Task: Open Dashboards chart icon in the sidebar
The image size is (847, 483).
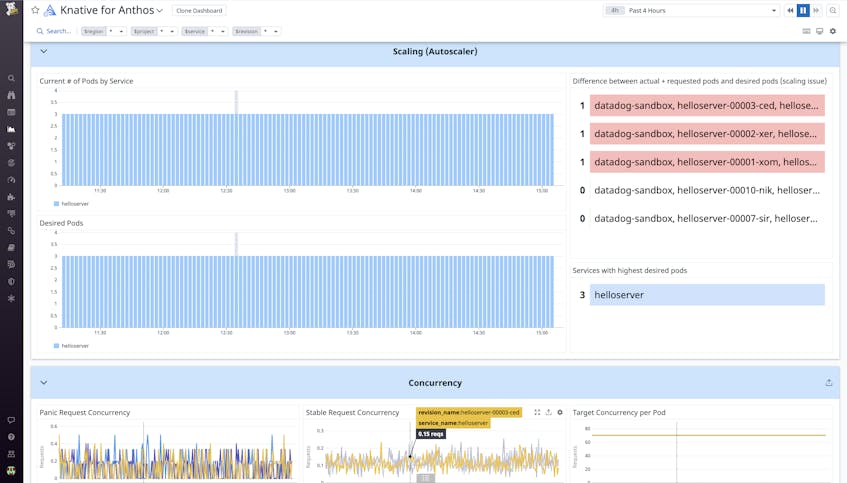Action: (11, 129)
